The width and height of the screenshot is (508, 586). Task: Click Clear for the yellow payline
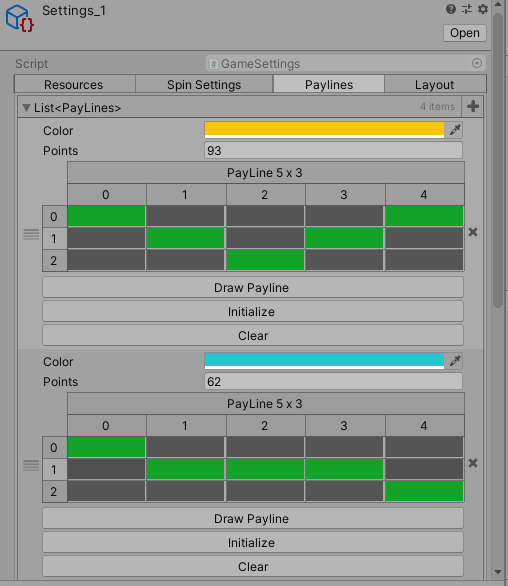tap(253, 335)
